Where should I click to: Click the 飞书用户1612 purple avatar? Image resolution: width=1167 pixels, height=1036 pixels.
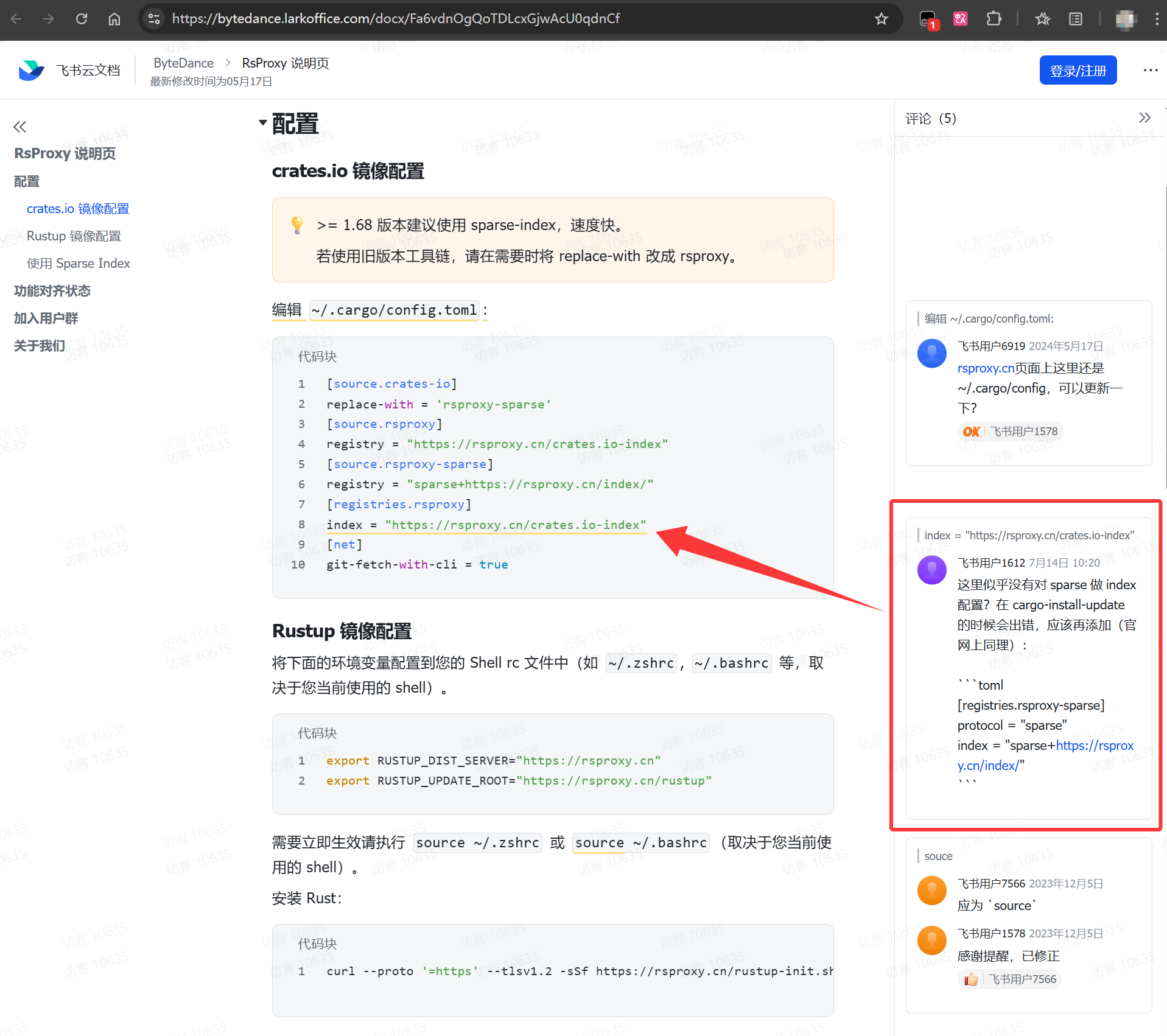pos(931,570)
